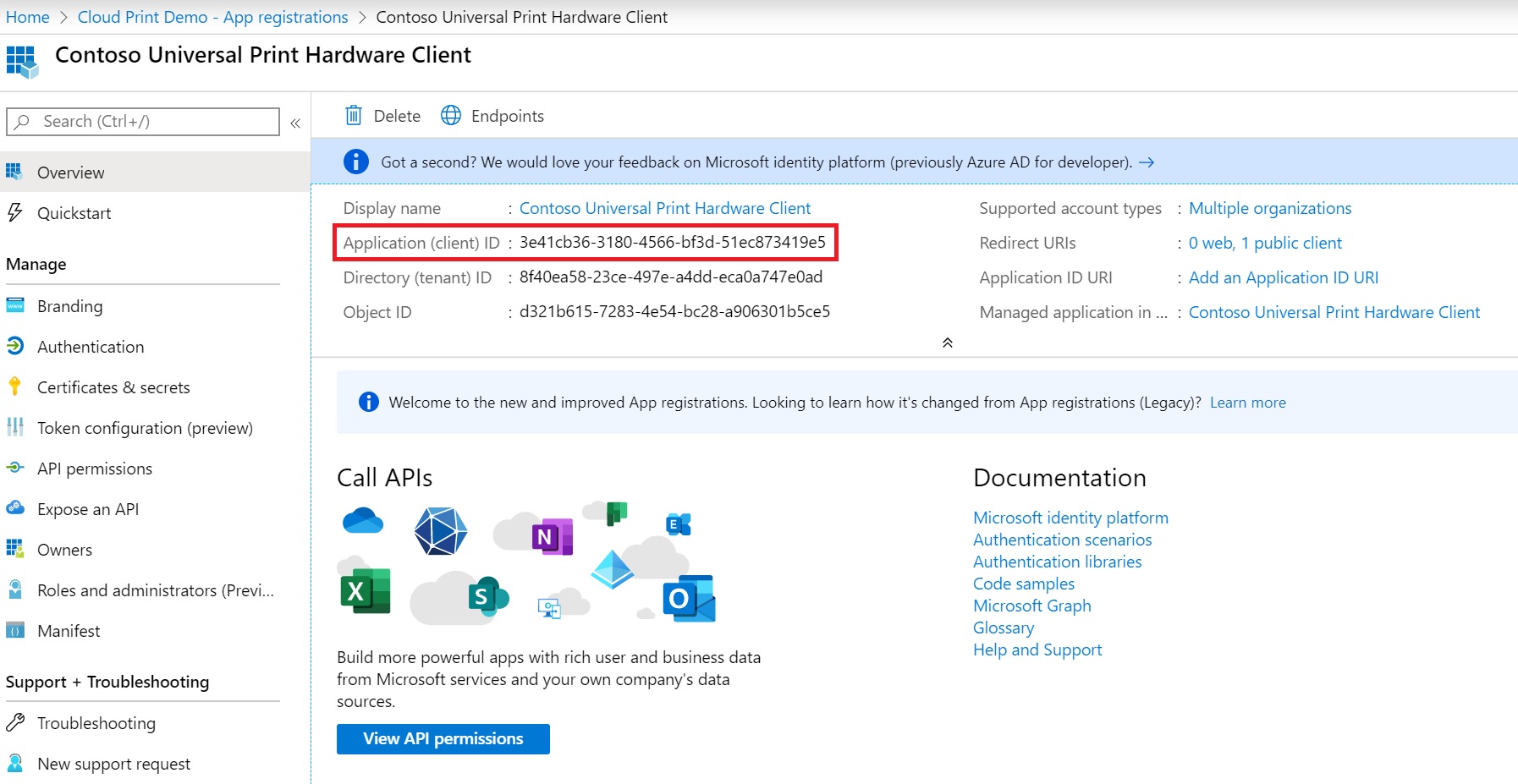Viewport: 1518px width, 784px height.
Task: Click the Roles and administrators person icon
Action: coord(15,589)
